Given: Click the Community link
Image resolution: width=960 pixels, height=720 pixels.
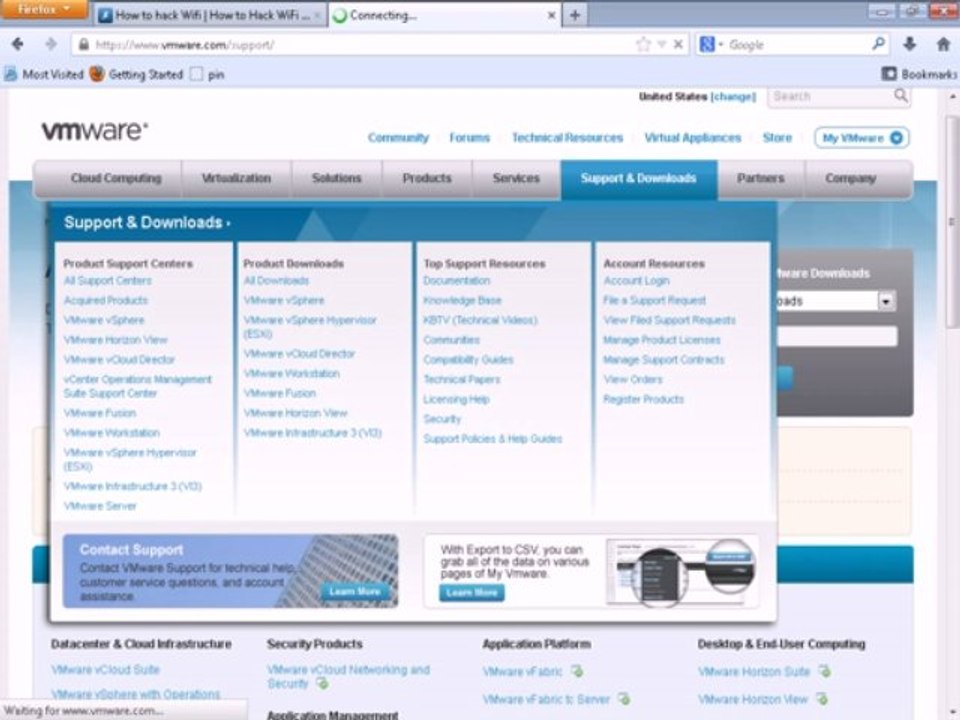Looking at the screenshot, I should tap(398, 138).
